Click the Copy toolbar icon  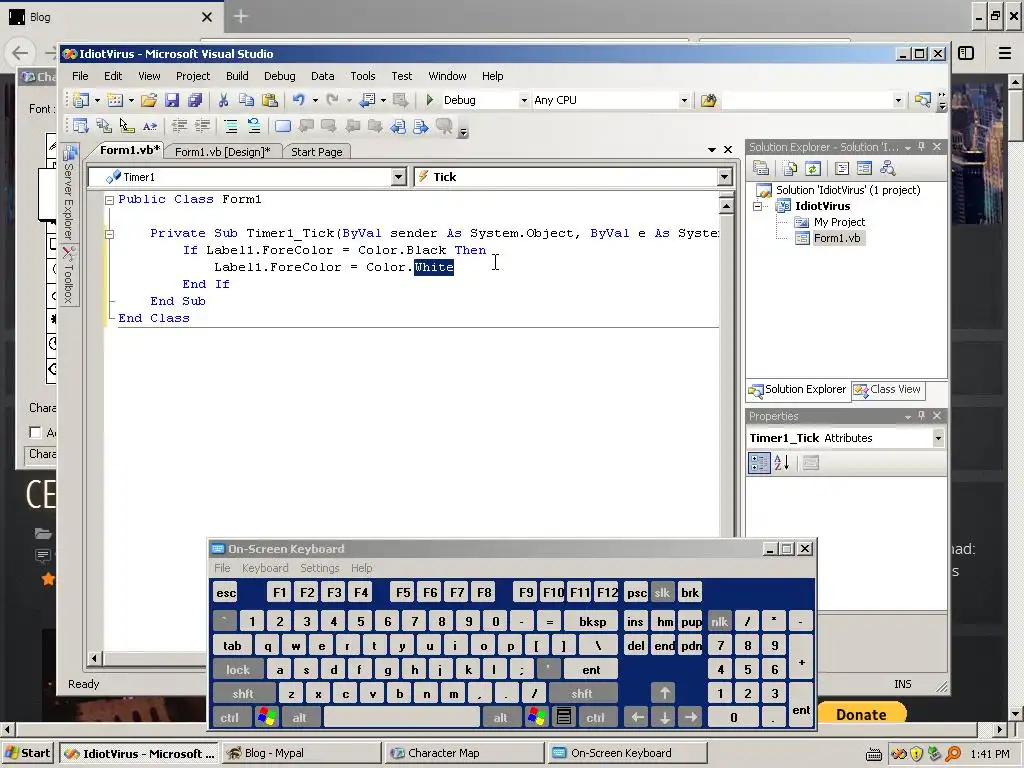246,100
